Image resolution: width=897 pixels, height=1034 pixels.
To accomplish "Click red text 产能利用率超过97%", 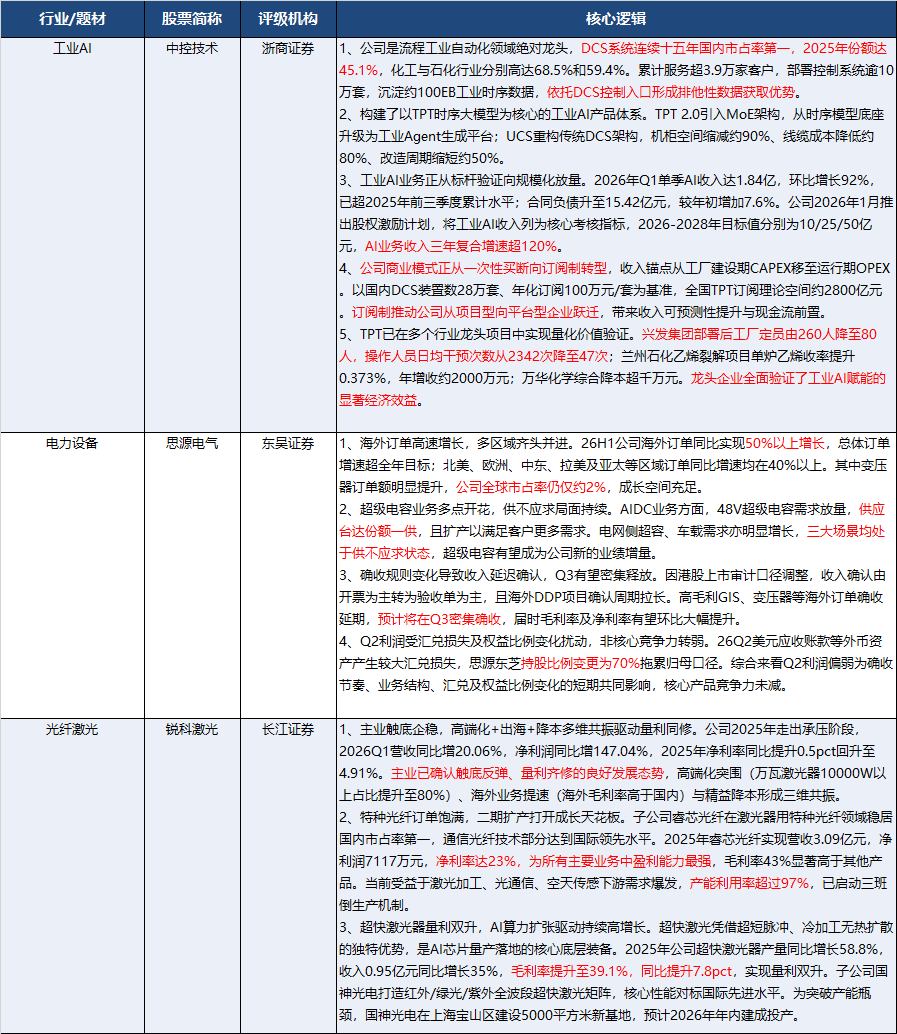I will pyautogui.click(x=749, y=883).
